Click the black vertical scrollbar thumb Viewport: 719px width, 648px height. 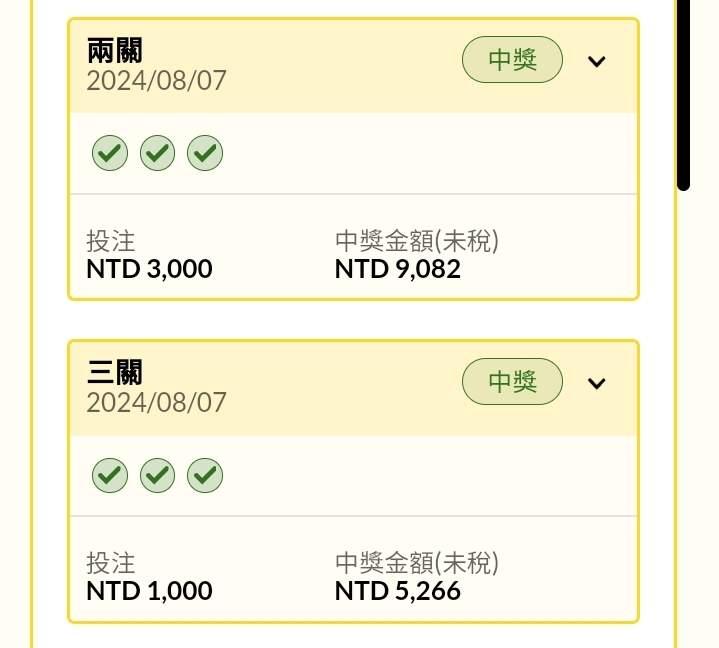[x=683, y=94]
